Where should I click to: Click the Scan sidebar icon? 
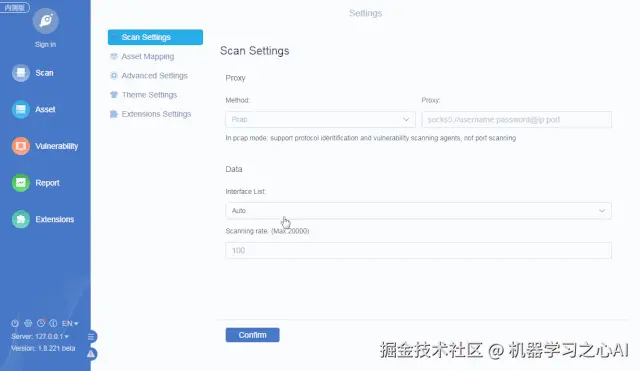coord(20,73)
